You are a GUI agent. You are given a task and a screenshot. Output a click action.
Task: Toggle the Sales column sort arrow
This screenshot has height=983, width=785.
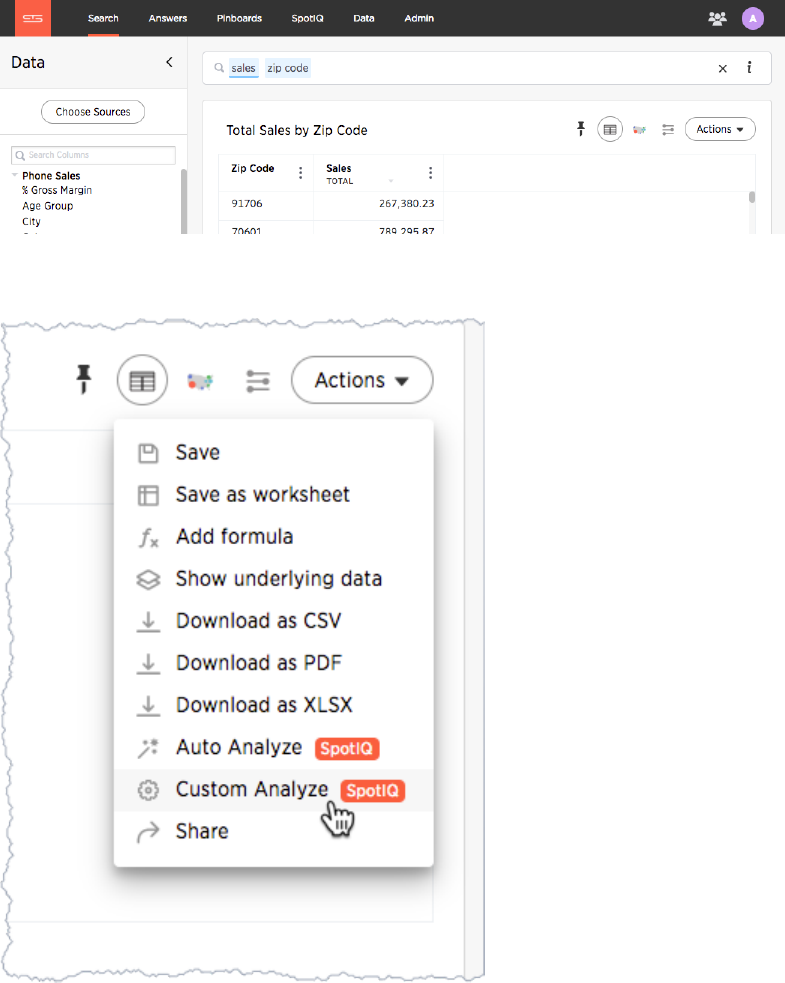pos(391,181)
